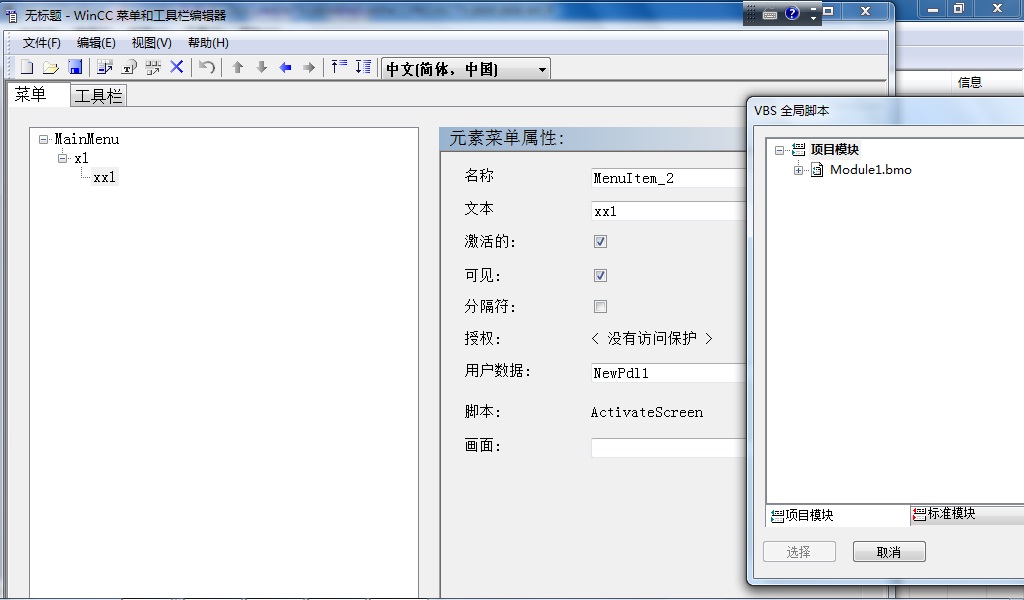Open the 编辑(E) menu
Image resolution: width=1024 pixels, height=600 pixels.
click(x=96, y=43)
